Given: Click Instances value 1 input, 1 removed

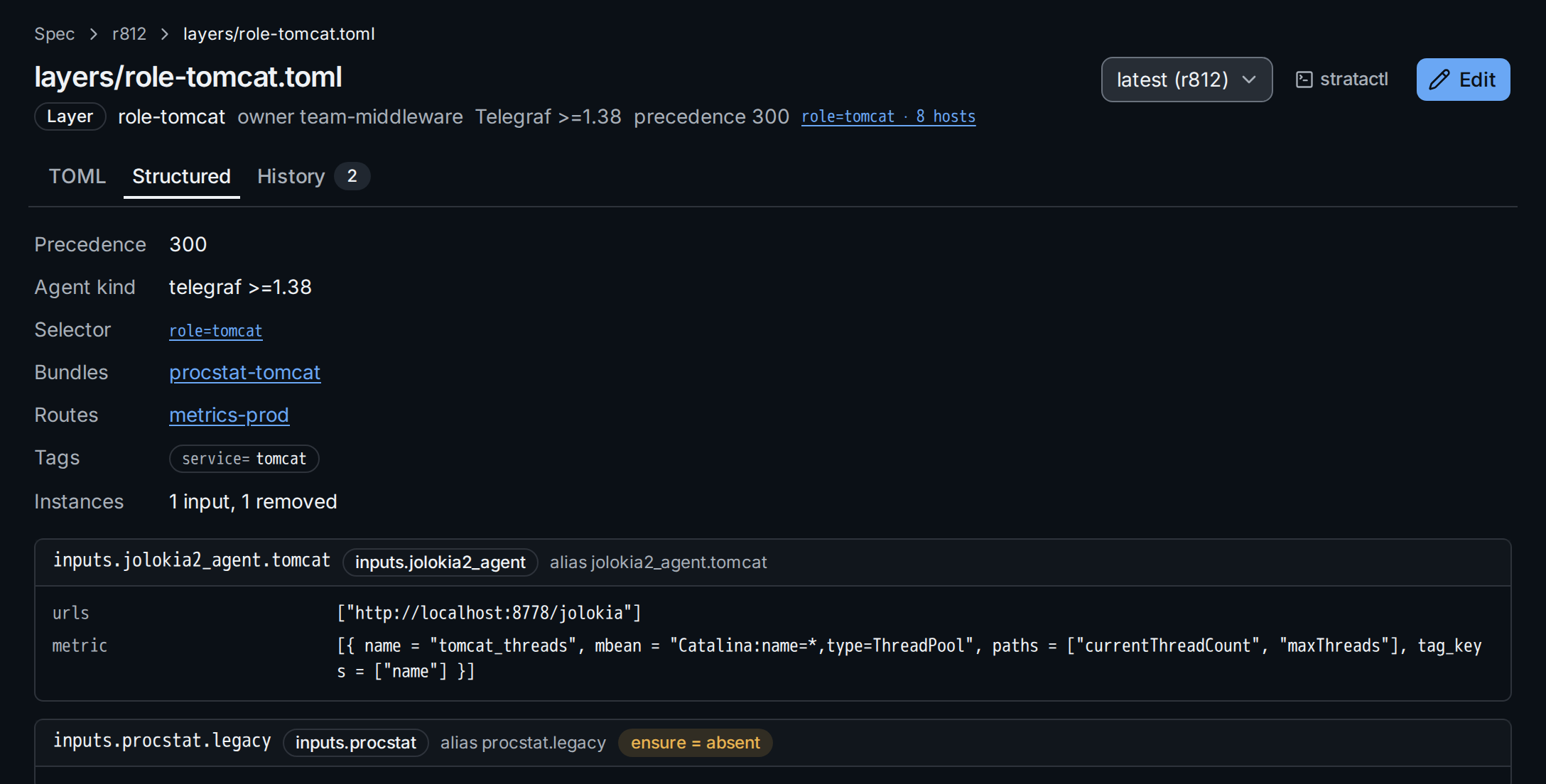Looking at the screenshot, I should pyautogui.click(x=253, y=502).
